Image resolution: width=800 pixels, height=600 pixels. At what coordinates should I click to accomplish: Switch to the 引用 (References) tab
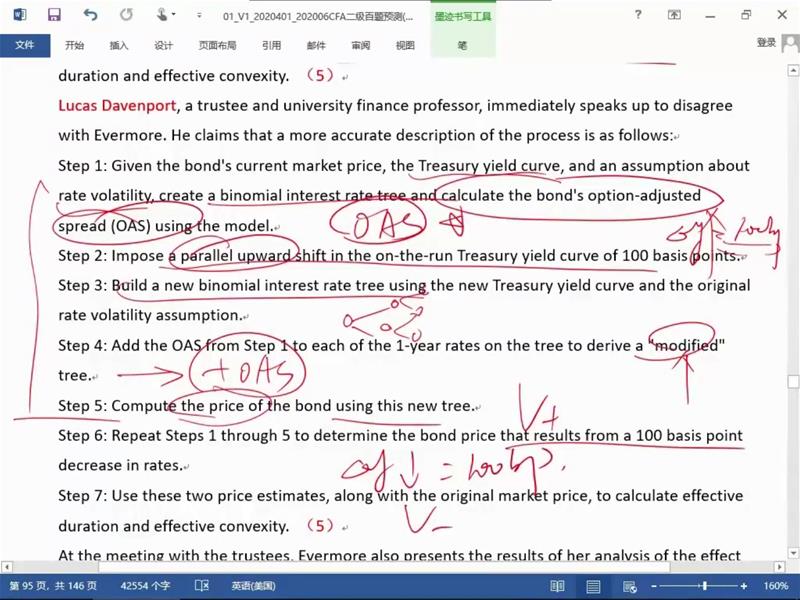(271, 45)
